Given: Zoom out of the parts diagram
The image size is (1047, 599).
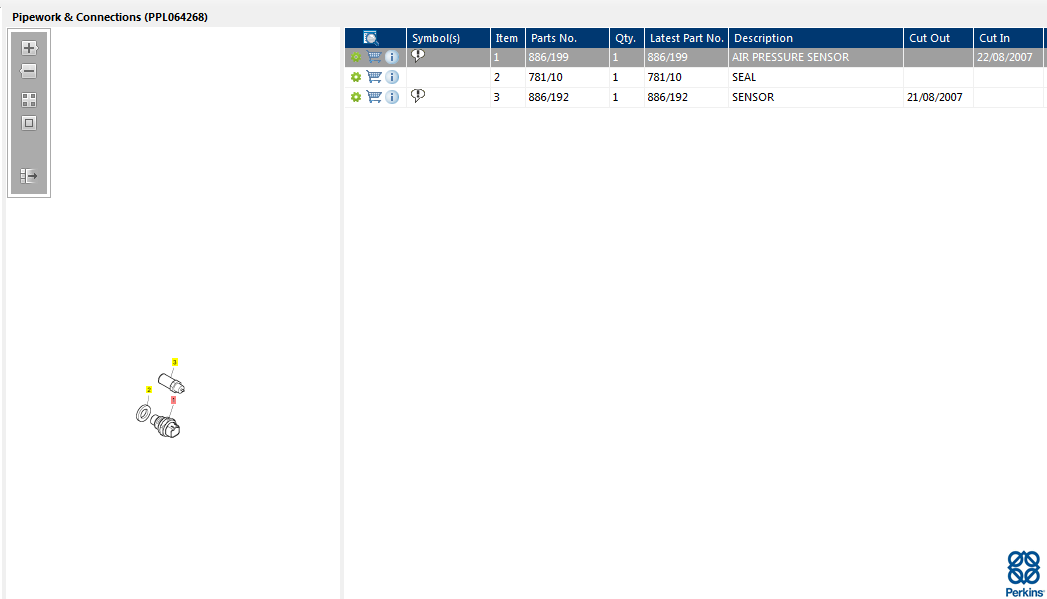Looking at the screenshot, I should tap(29, 71).
